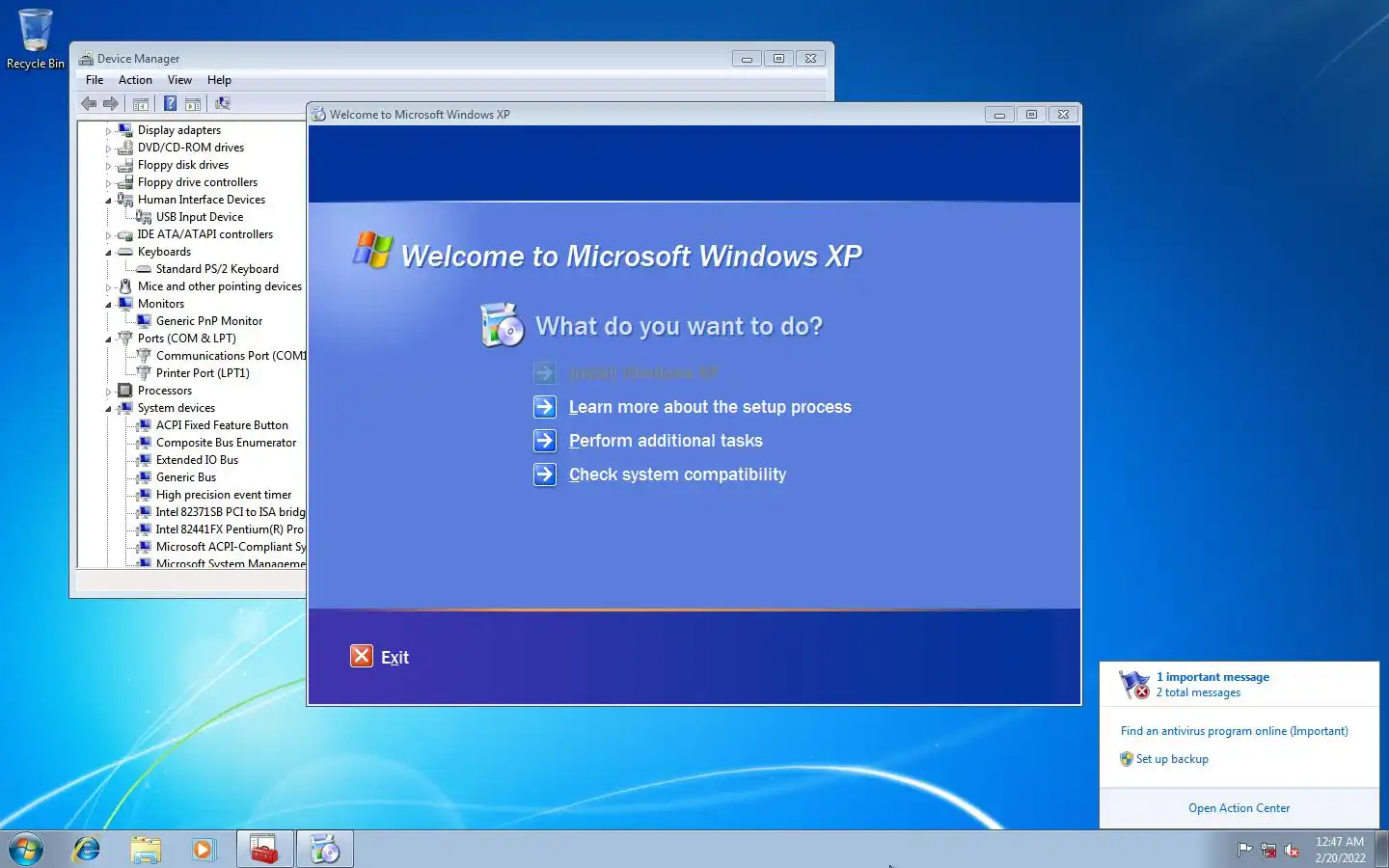
Task: Open the Start menu orb
Action: (x=26, y=849)
